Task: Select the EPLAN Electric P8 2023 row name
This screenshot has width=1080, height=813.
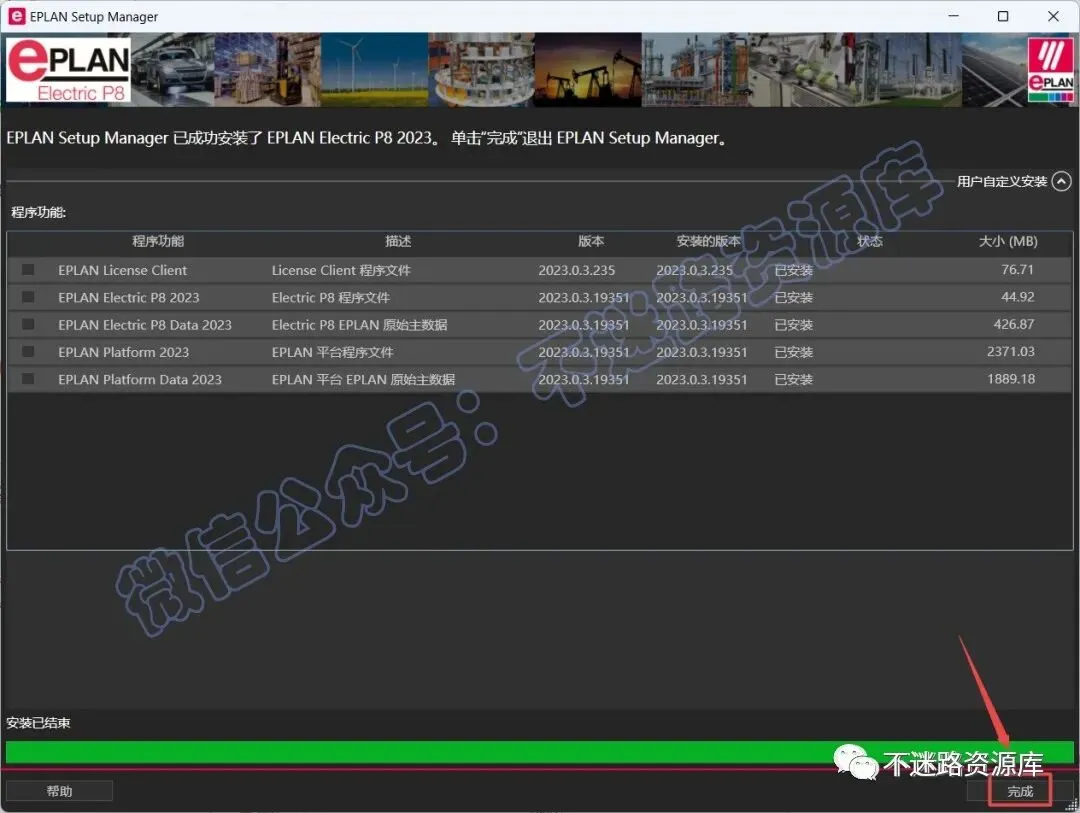Action: click(129, 298)
